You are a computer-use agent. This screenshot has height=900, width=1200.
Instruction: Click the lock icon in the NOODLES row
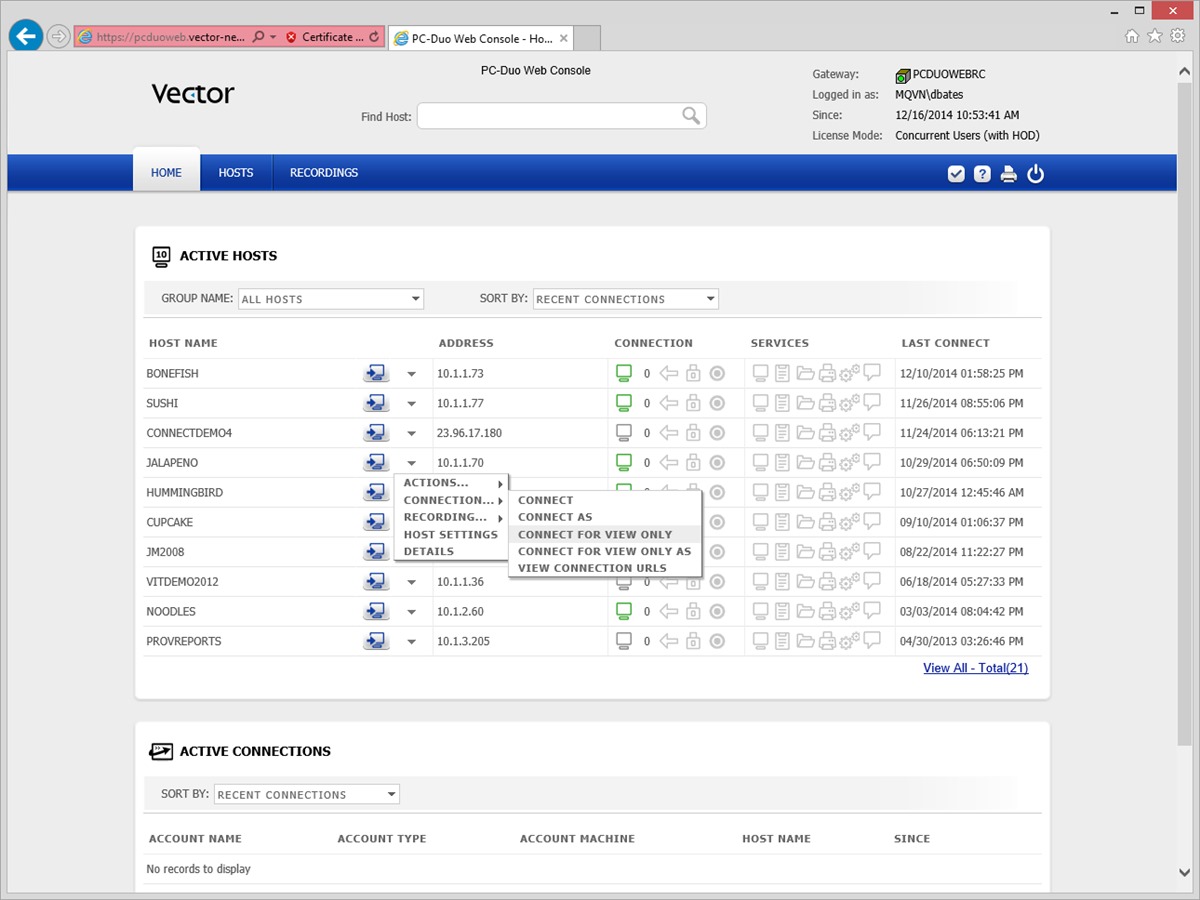(692, 611)
